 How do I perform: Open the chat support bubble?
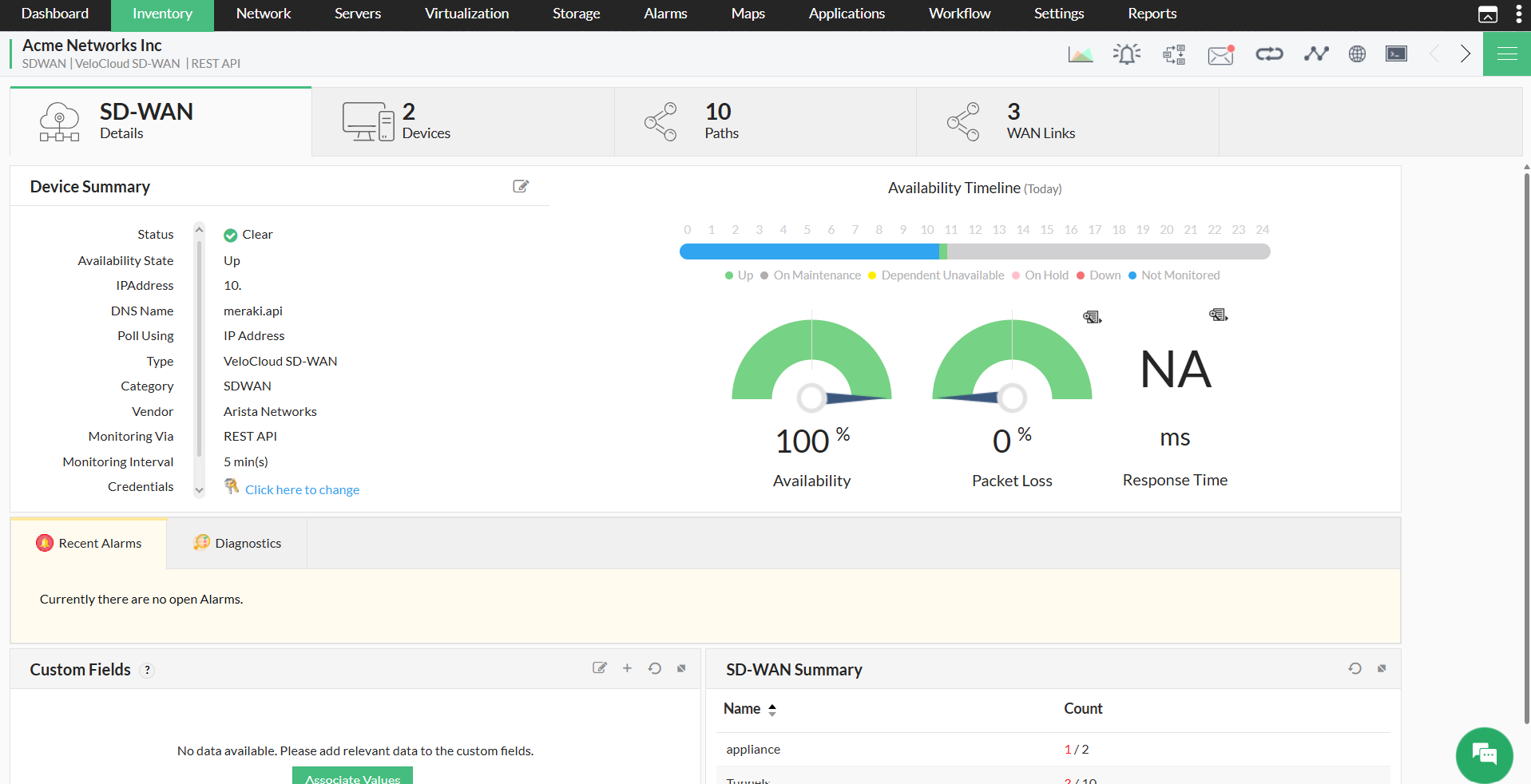1484,754
